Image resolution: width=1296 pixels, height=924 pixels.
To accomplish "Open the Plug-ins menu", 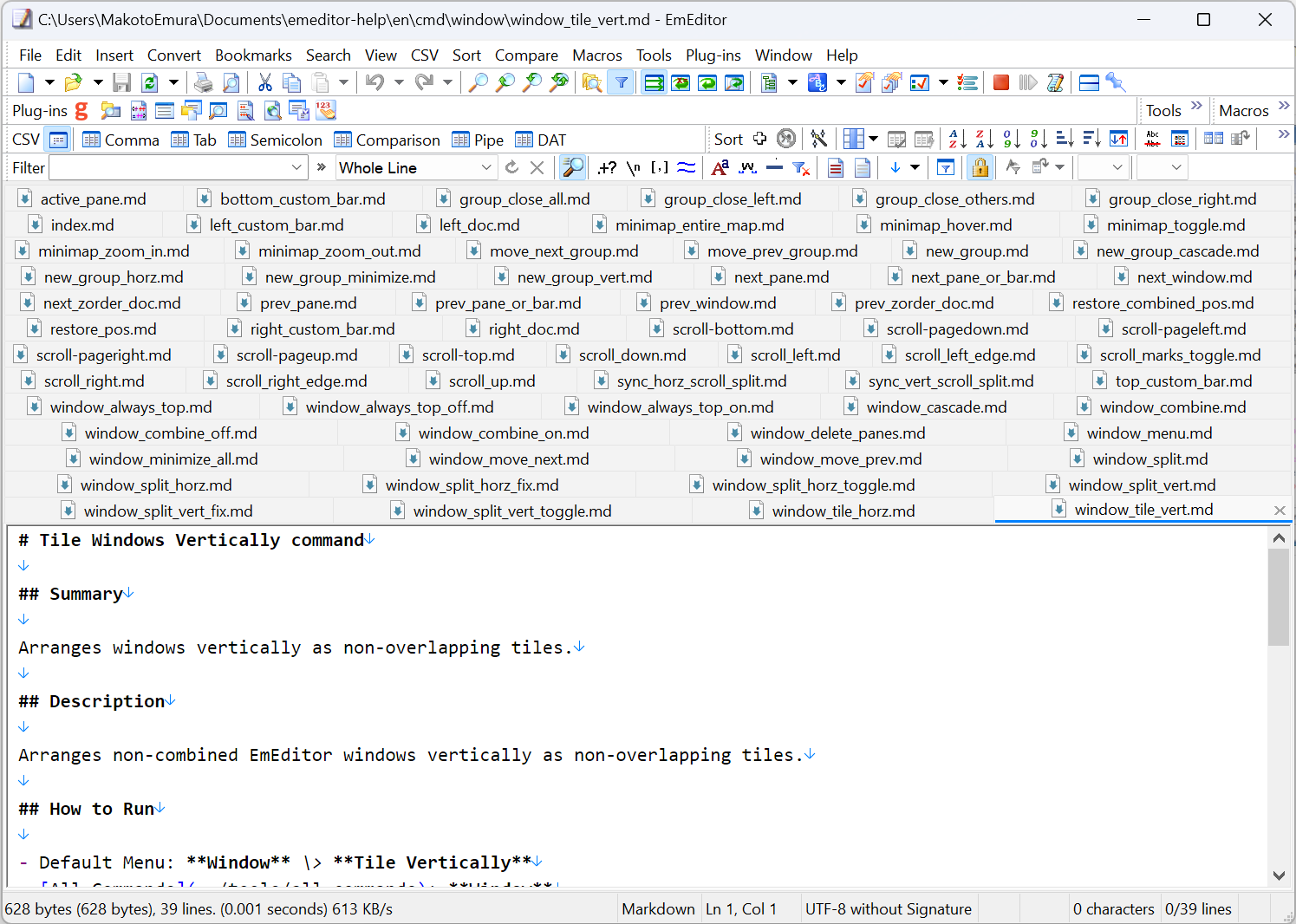I will 713,55.
